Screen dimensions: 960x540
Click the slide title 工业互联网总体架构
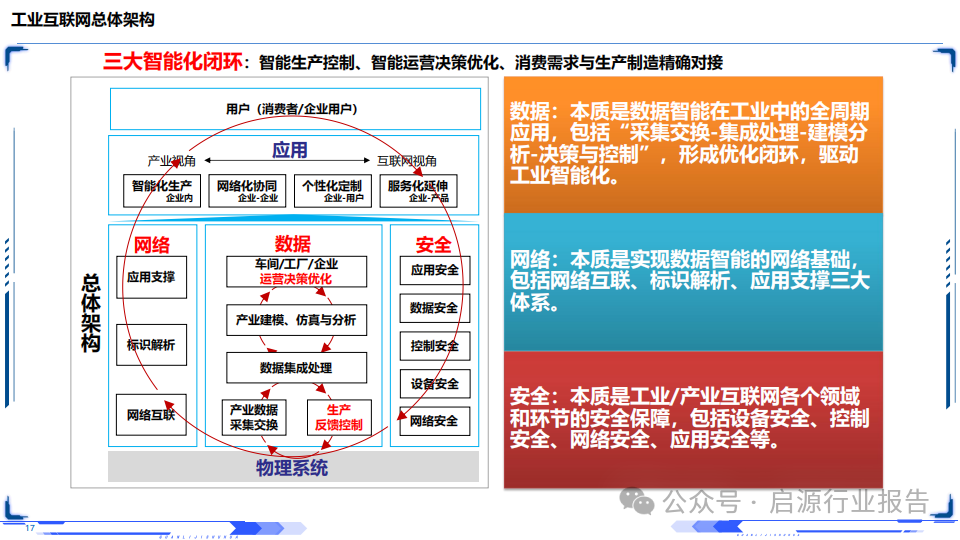tap(83, 20)
